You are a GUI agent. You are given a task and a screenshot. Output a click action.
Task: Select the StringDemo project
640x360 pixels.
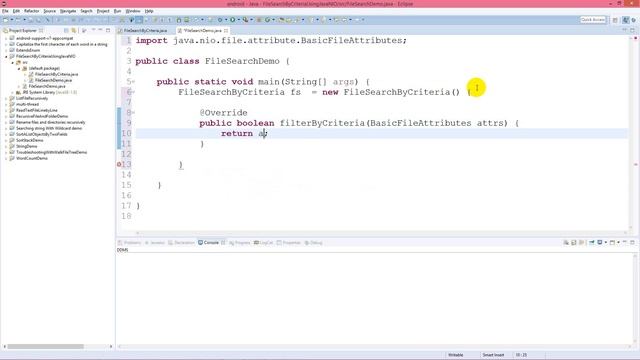click(26, 146)
